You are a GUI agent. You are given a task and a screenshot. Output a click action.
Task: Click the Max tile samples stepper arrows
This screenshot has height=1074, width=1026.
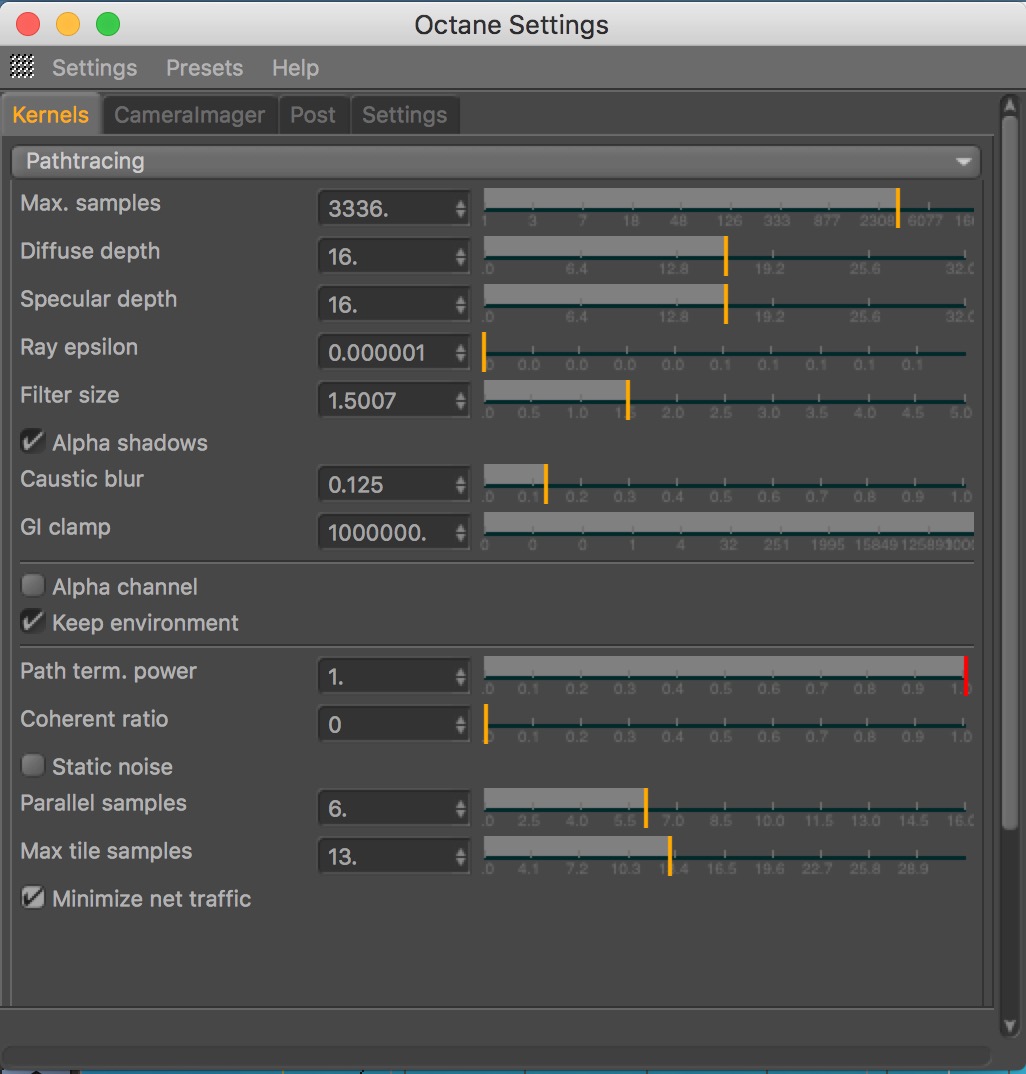[x=461, y=856]
